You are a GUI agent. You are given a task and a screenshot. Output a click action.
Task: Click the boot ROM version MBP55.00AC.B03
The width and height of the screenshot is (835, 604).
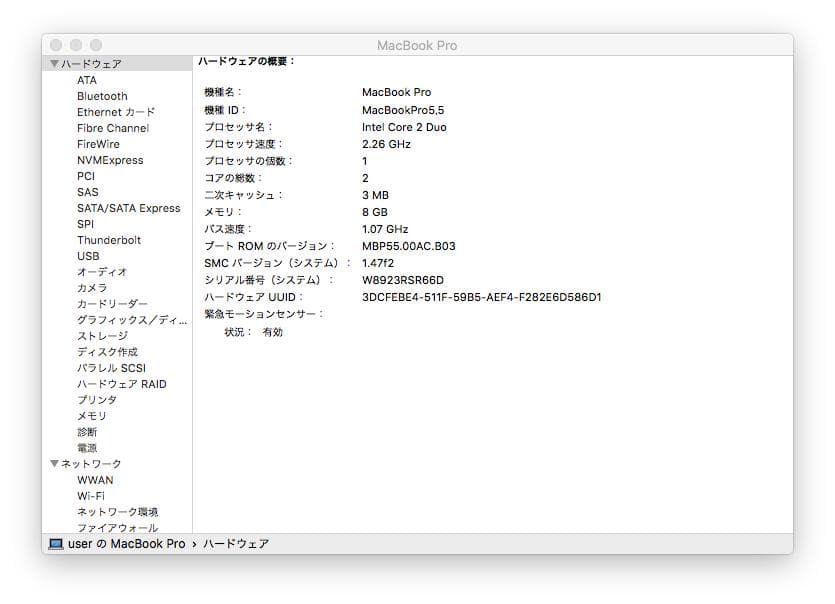(x=409, y=246)
